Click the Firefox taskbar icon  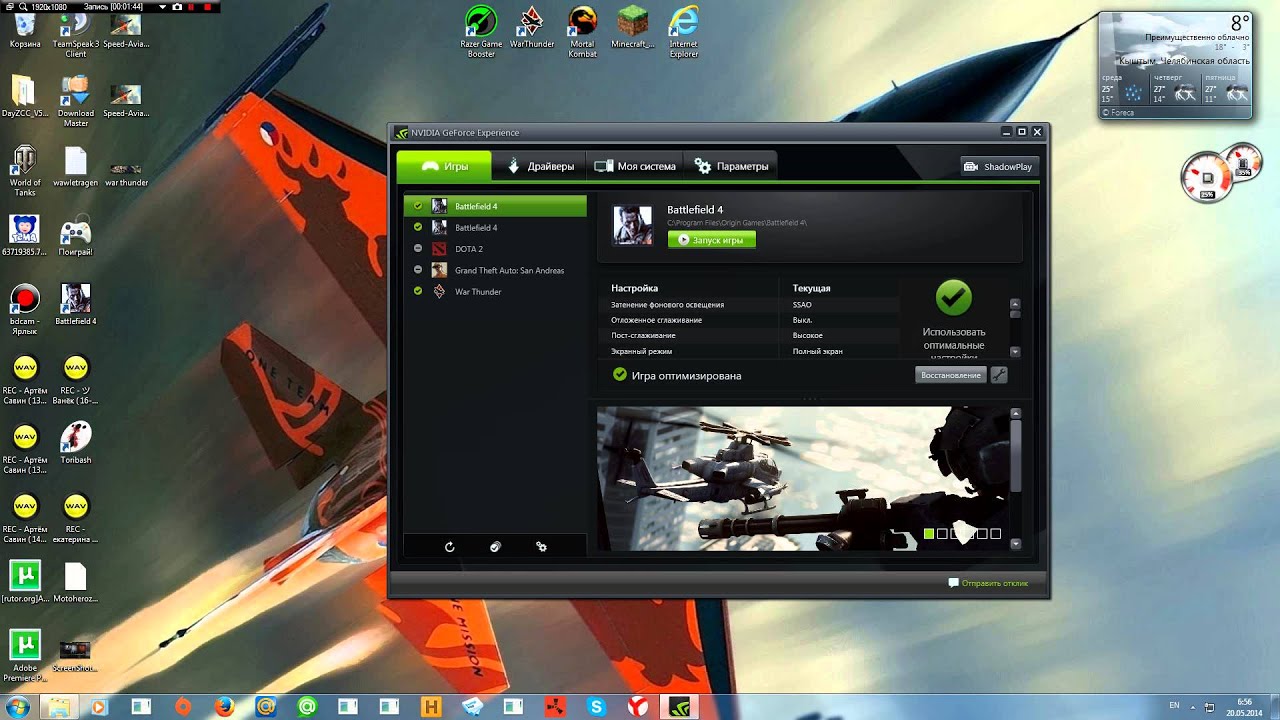coord(224,707)
